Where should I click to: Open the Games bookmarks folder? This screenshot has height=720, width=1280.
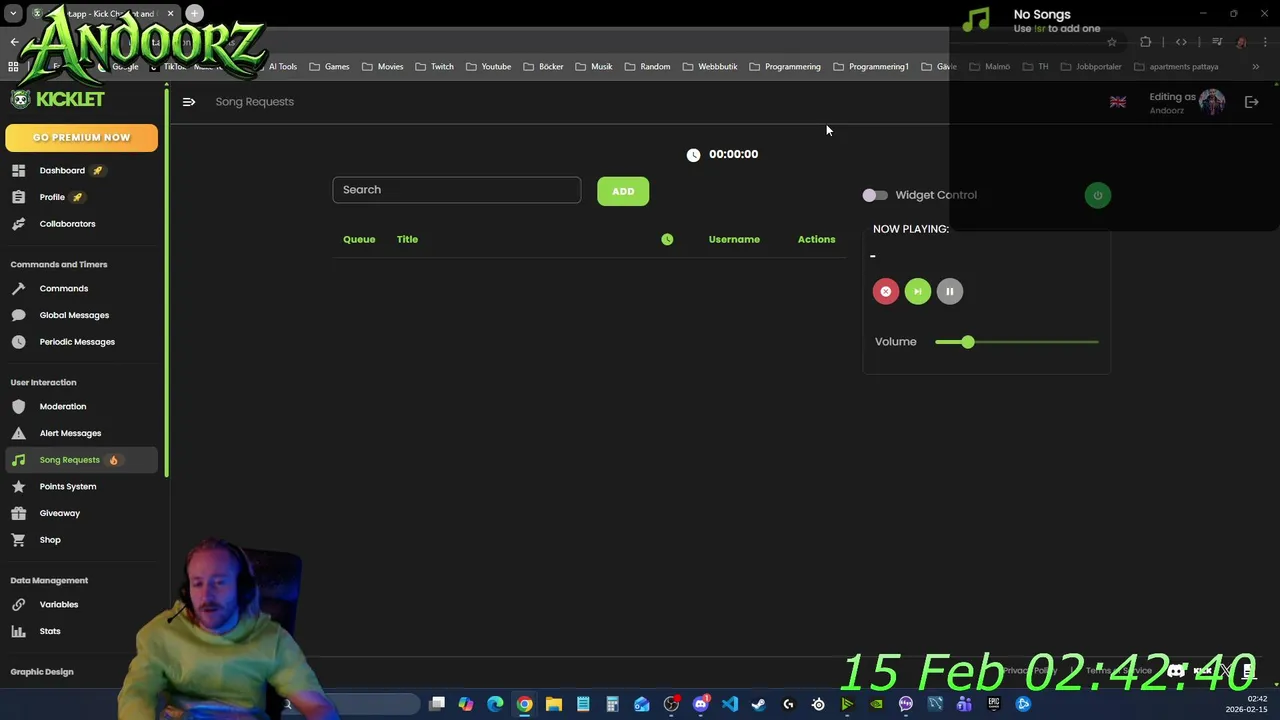click(329, 67)
